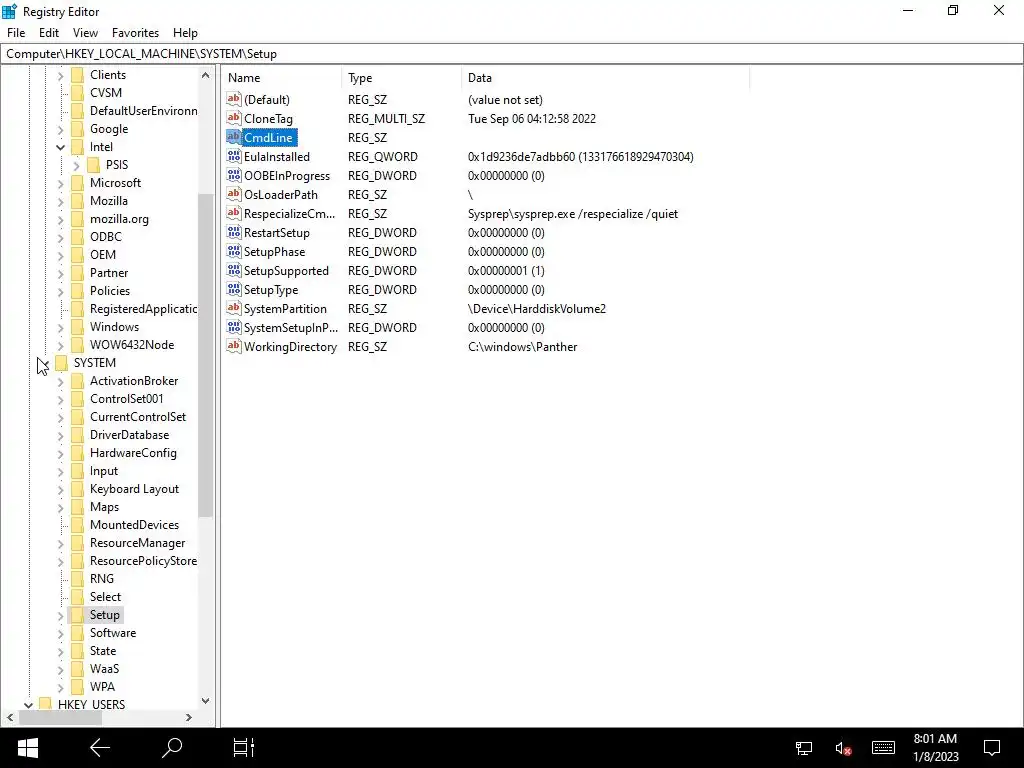The width and height of the screenshot is (1024, 768).
Task: Sort values by Name column header
Action: tap(281, 78)
